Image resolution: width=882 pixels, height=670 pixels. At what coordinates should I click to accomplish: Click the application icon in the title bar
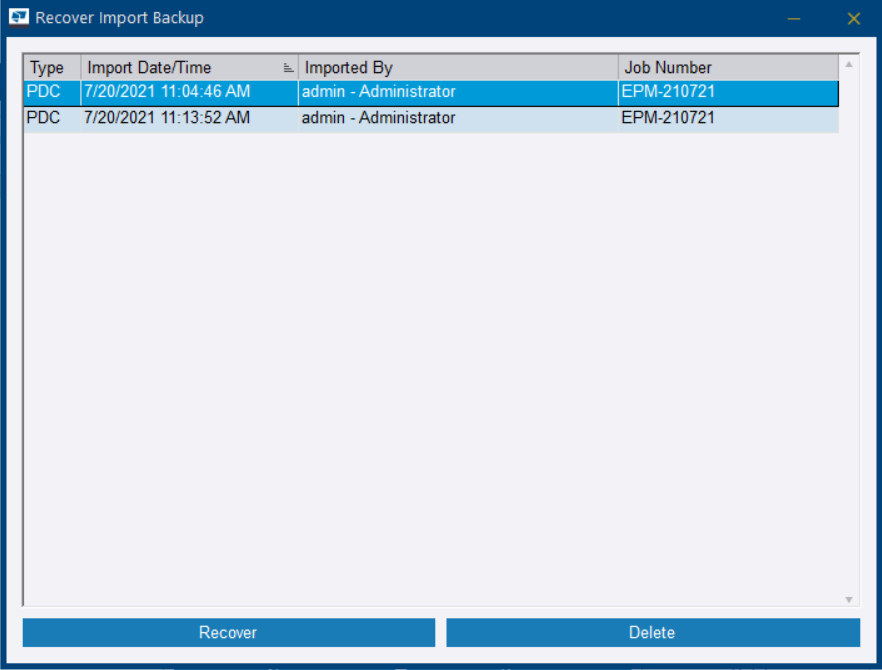pyautogui.click(x=19, y=17)
